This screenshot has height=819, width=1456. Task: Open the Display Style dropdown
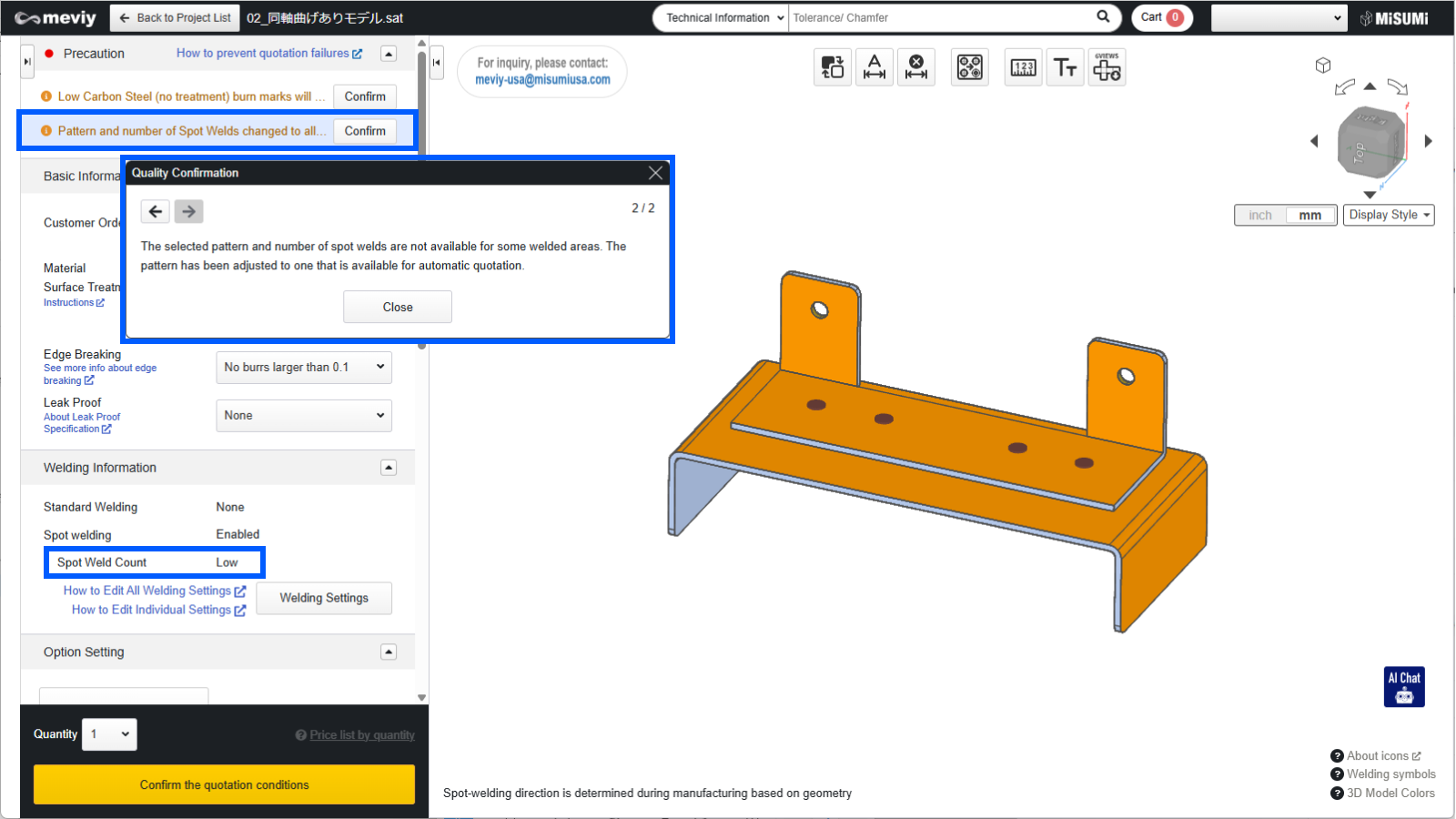point(1389,215)
